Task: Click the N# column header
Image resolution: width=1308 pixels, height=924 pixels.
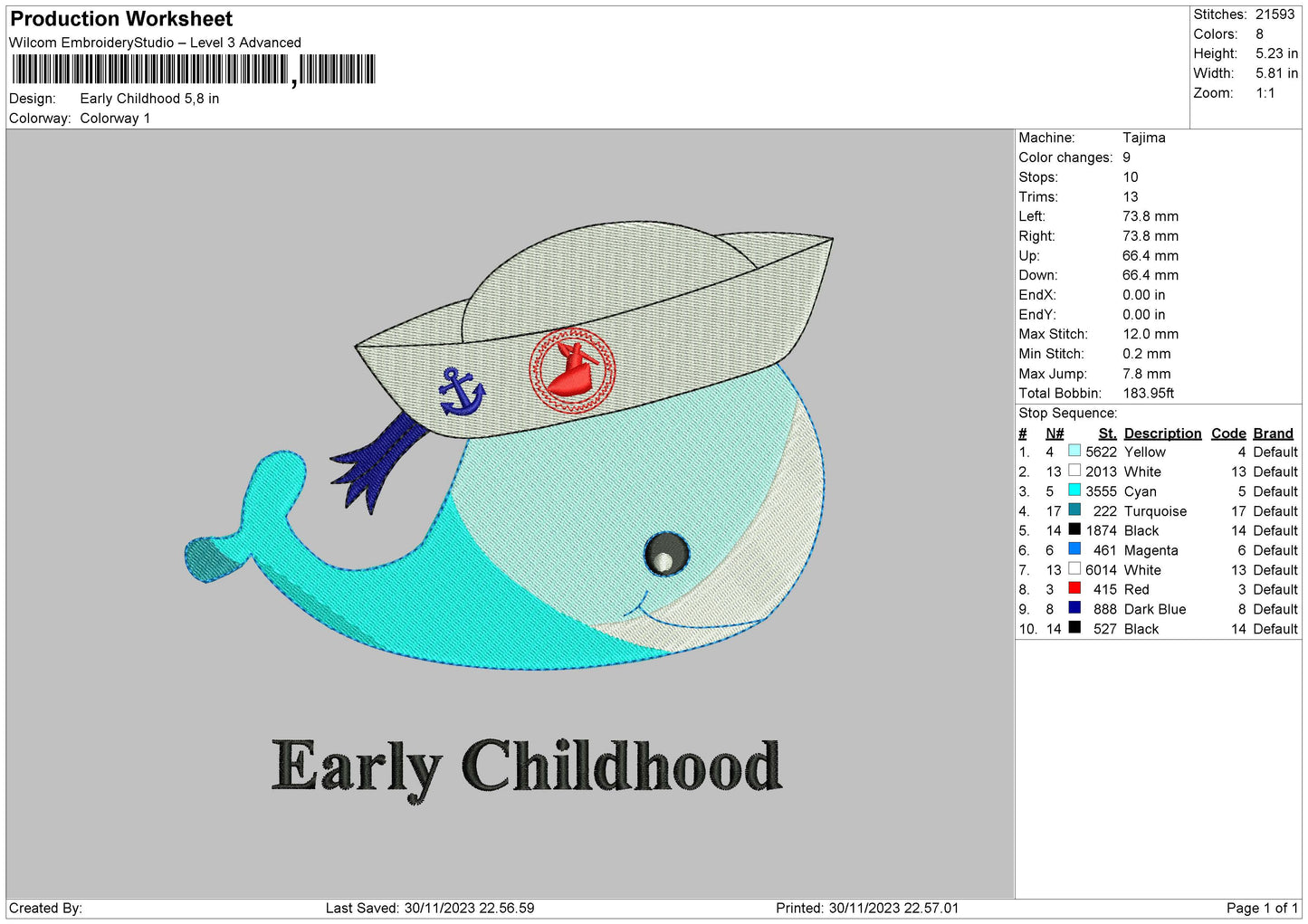Action: coord(1055,433)
